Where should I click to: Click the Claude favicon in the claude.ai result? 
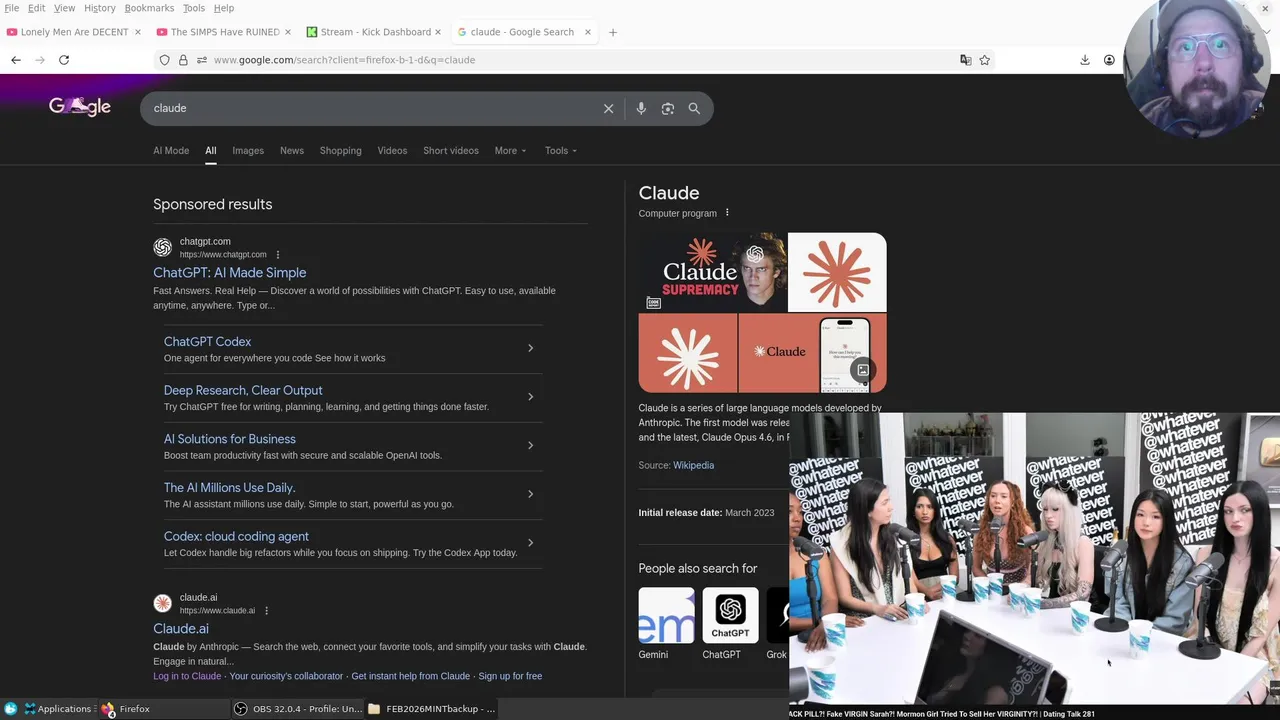pyautogui.click(x=162, y=603)
